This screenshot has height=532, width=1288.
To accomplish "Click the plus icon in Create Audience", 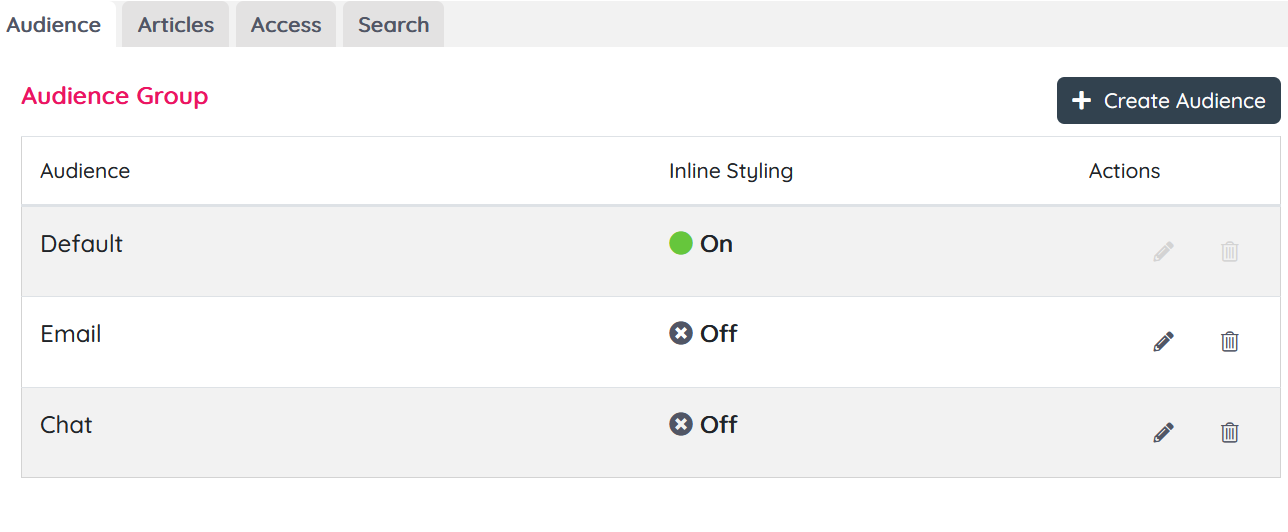I will pos(1081,101).
